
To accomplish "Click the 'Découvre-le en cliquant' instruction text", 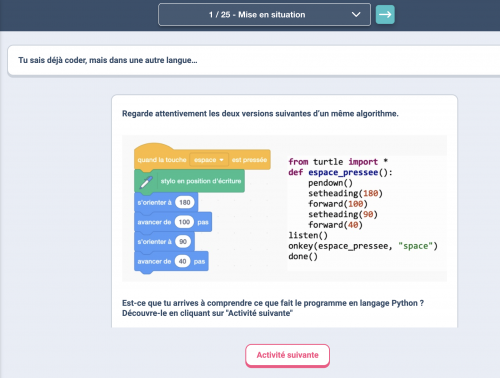I will 207,313.
